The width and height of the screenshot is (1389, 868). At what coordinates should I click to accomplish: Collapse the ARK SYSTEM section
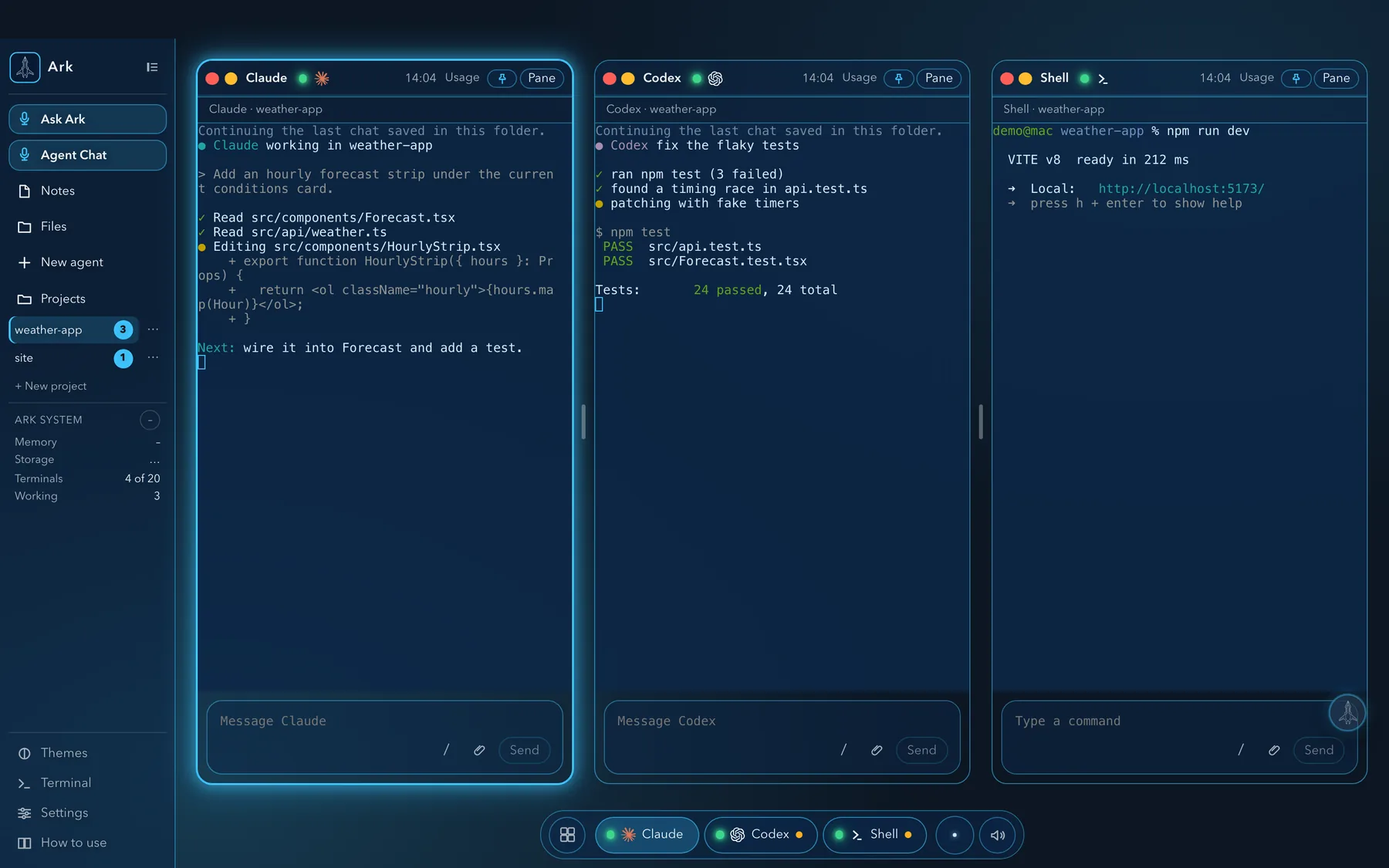150,420
